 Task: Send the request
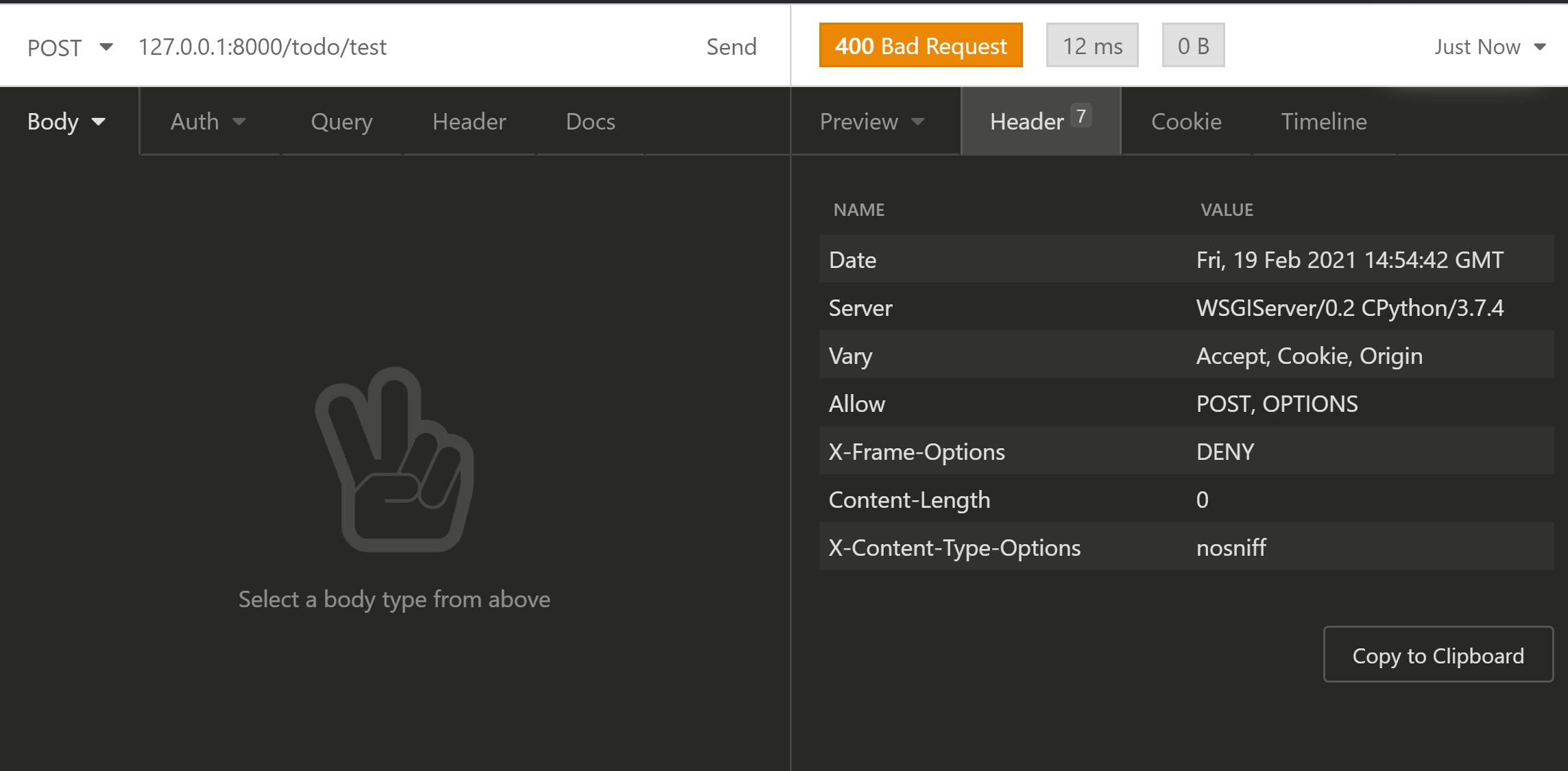pos(731,47)
